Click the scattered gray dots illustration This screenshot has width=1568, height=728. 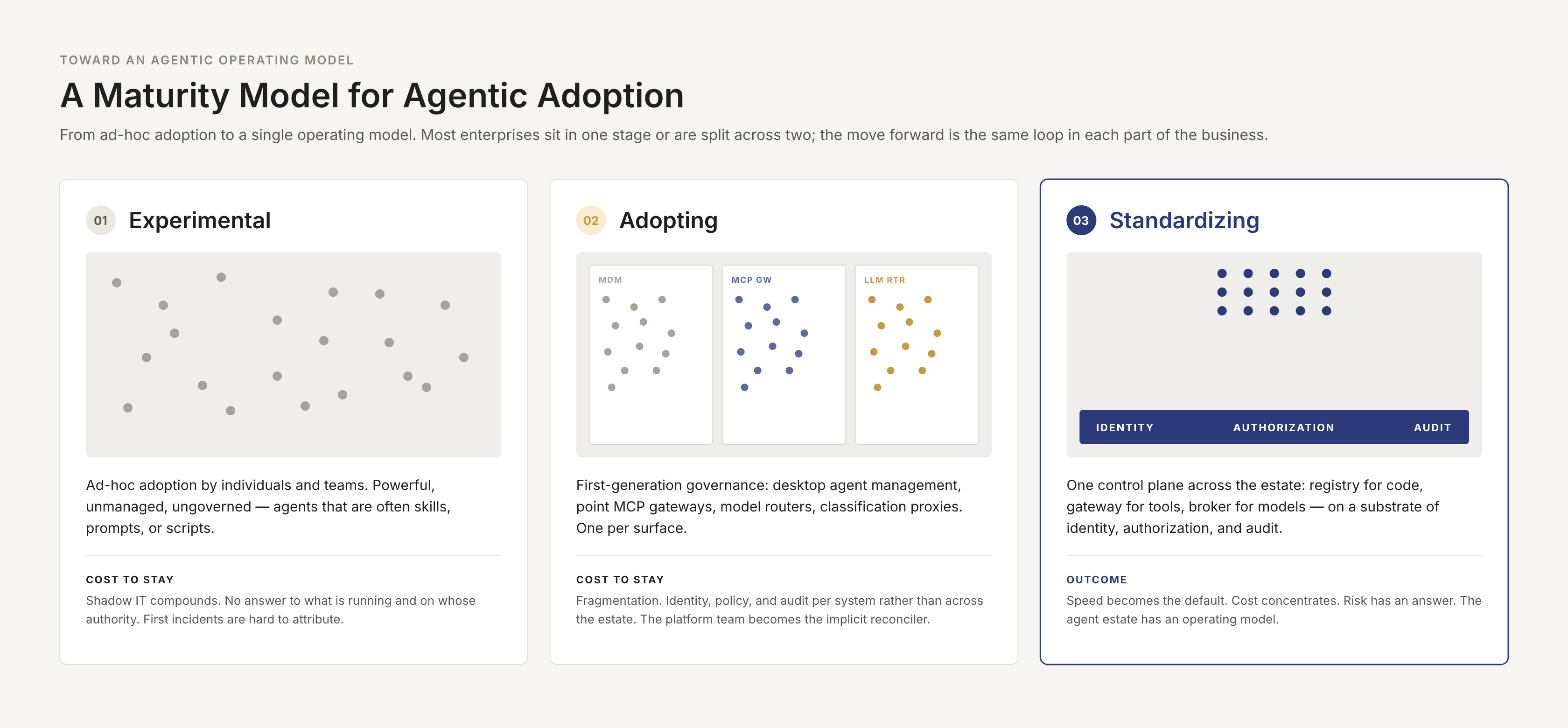(x=294, y=354)
